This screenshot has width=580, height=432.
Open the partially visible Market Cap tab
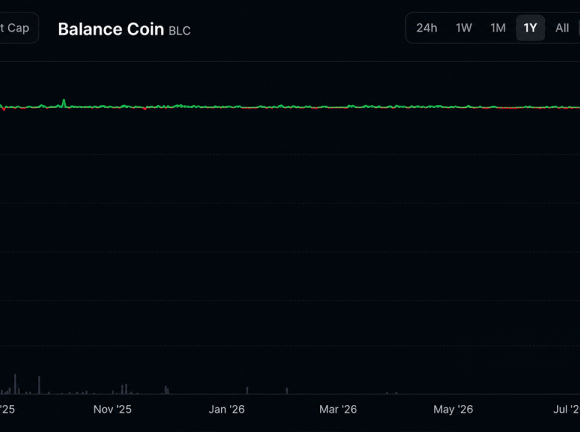pos(18,28)
